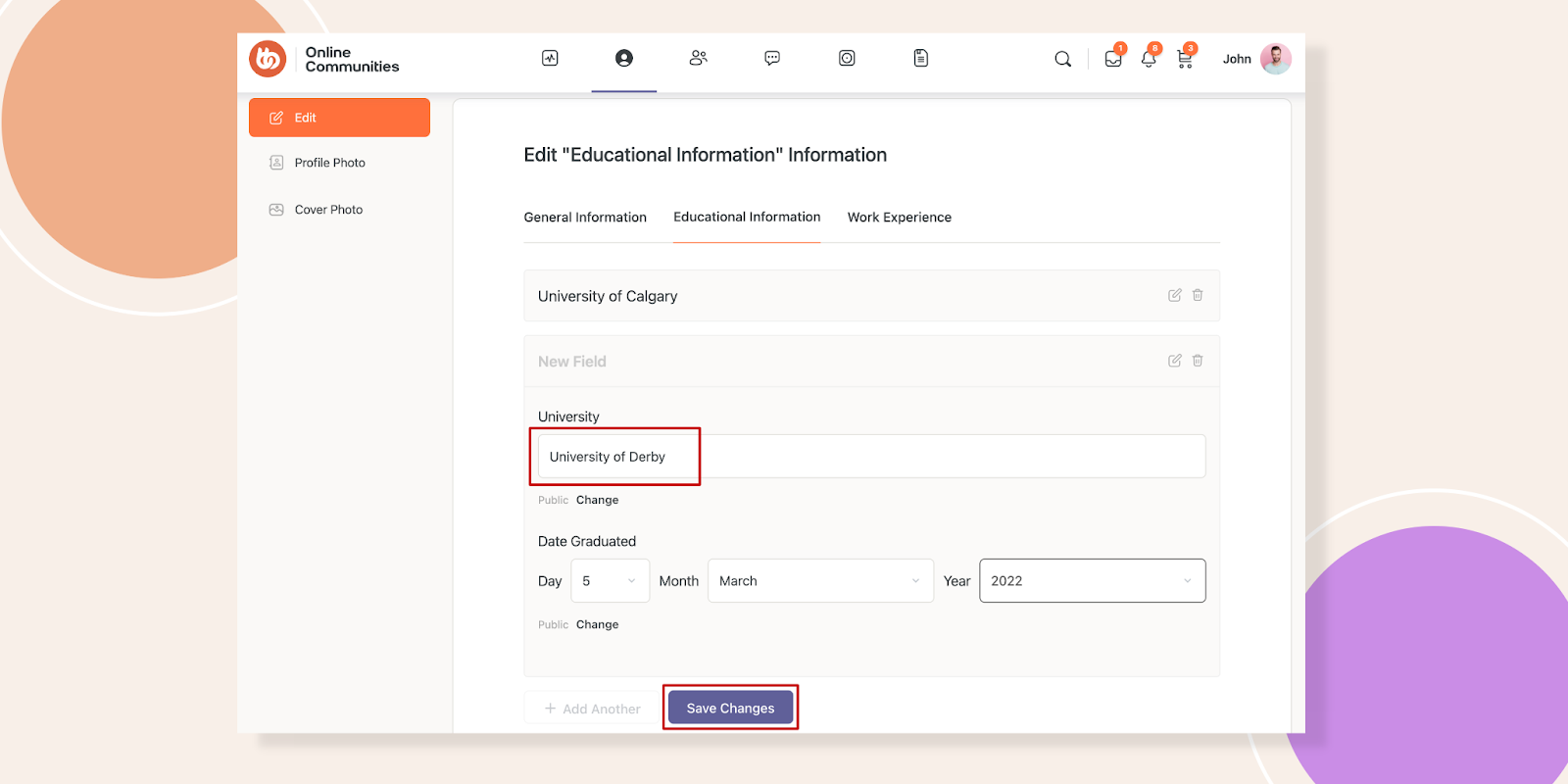The width and height of the screenshot is (1568, 784).
Task: Click Change visibility under University field
Action: [x=597, y=500]
